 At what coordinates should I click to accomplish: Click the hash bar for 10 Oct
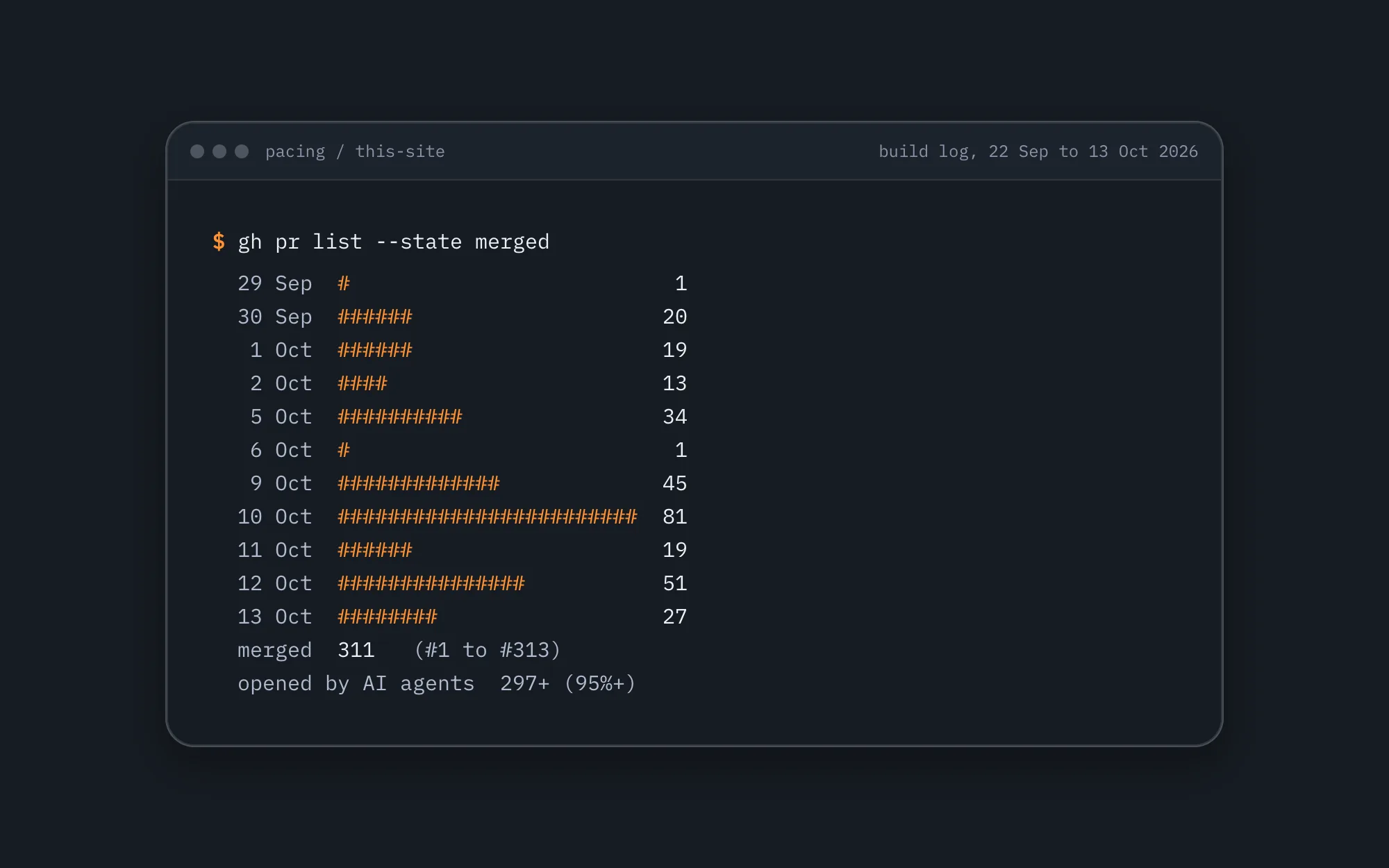[x=488, y=517]
